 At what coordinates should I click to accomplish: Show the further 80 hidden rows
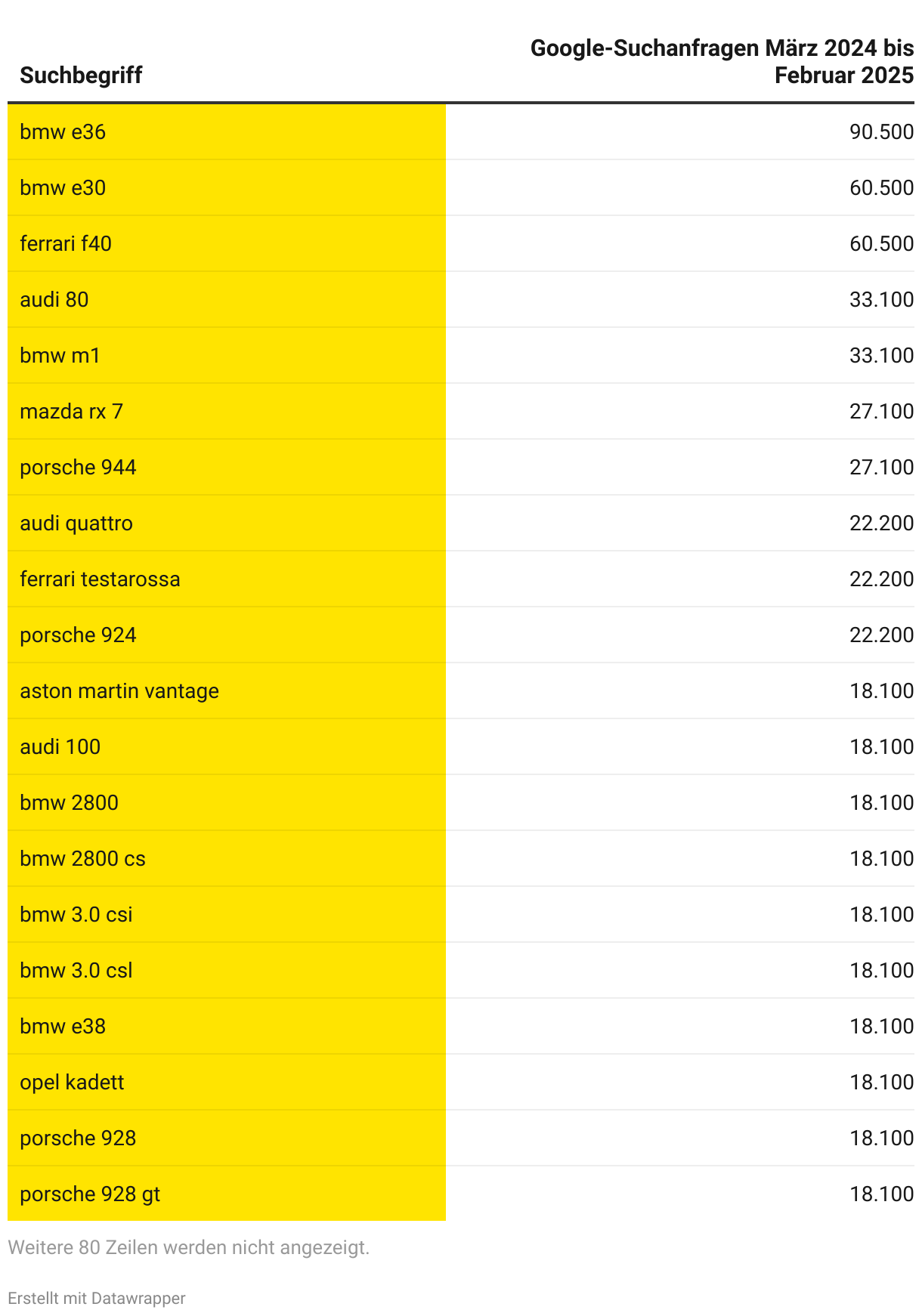(x=188, y=1247)
